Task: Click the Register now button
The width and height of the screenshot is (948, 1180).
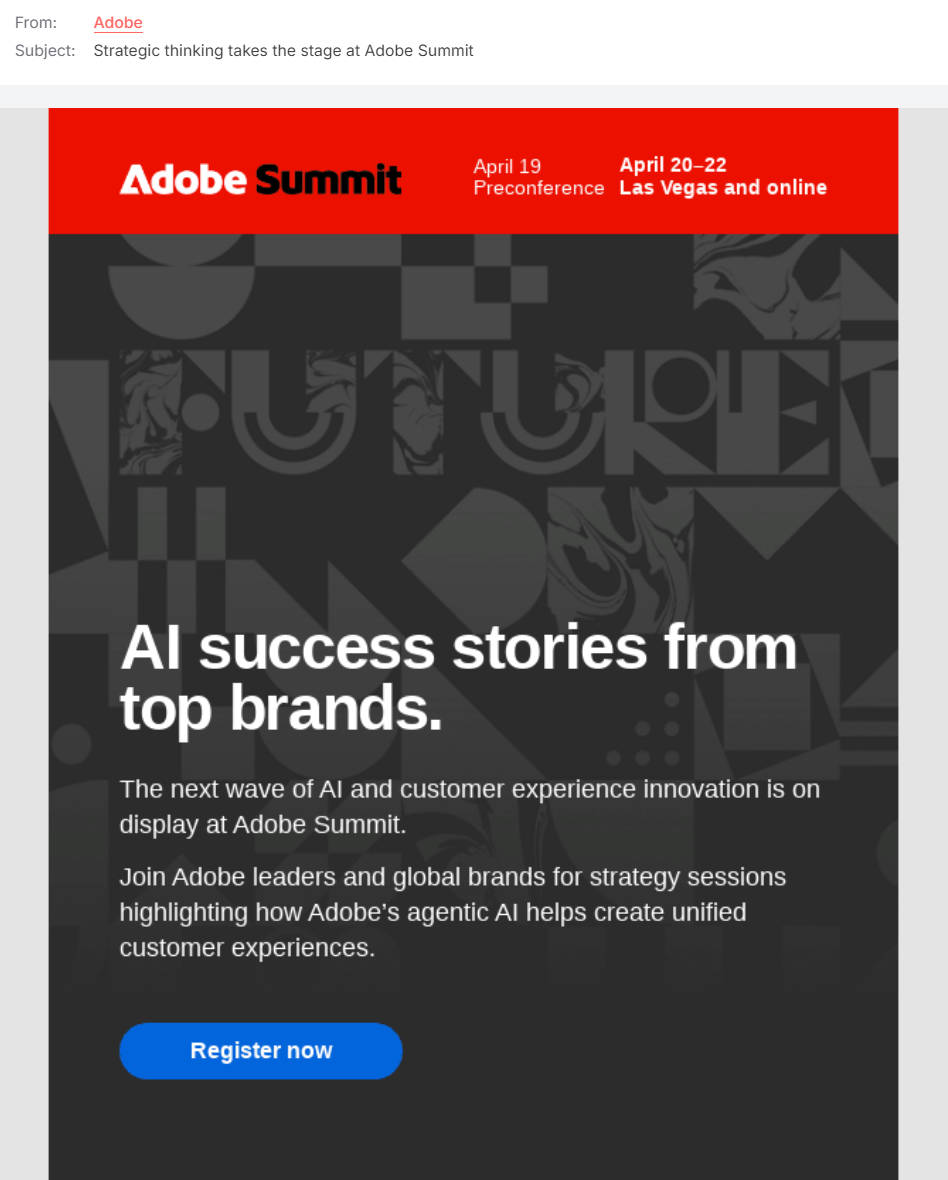Action: point(260,1050)
